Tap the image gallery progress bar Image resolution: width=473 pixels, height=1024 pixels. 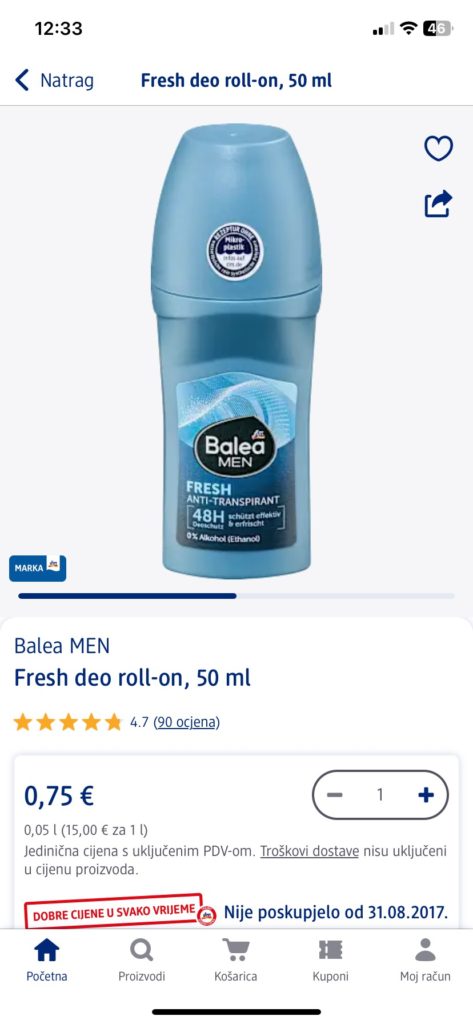tap(236, 596)
